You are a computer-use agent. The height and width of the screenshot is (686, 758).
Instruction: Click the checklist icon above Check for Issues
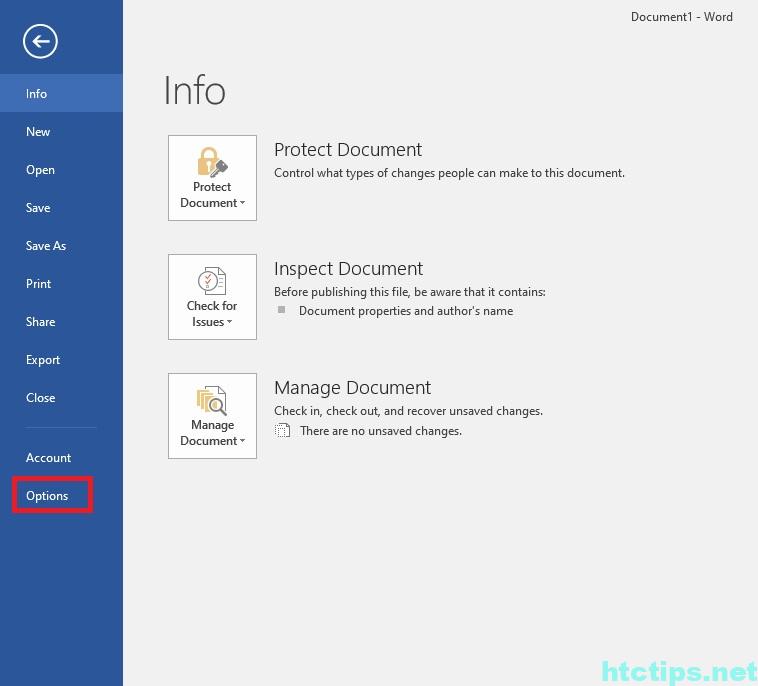212,281
